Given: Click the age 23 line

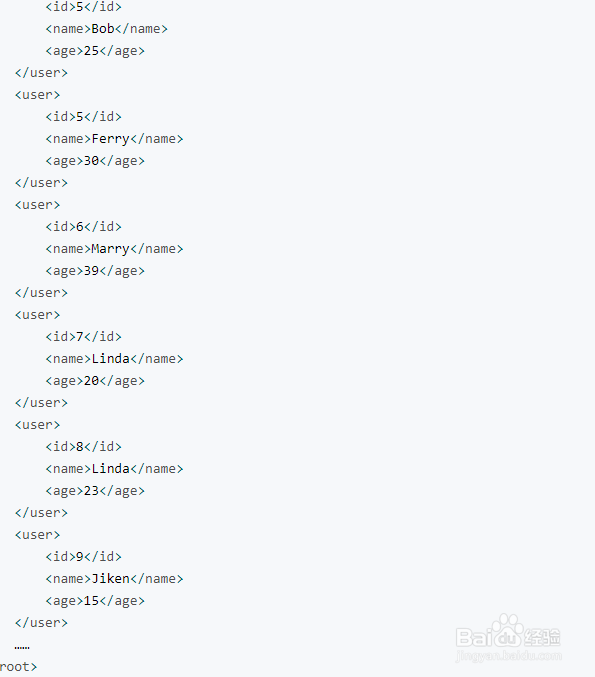Looking at the screenshot, I should (95, 491).
